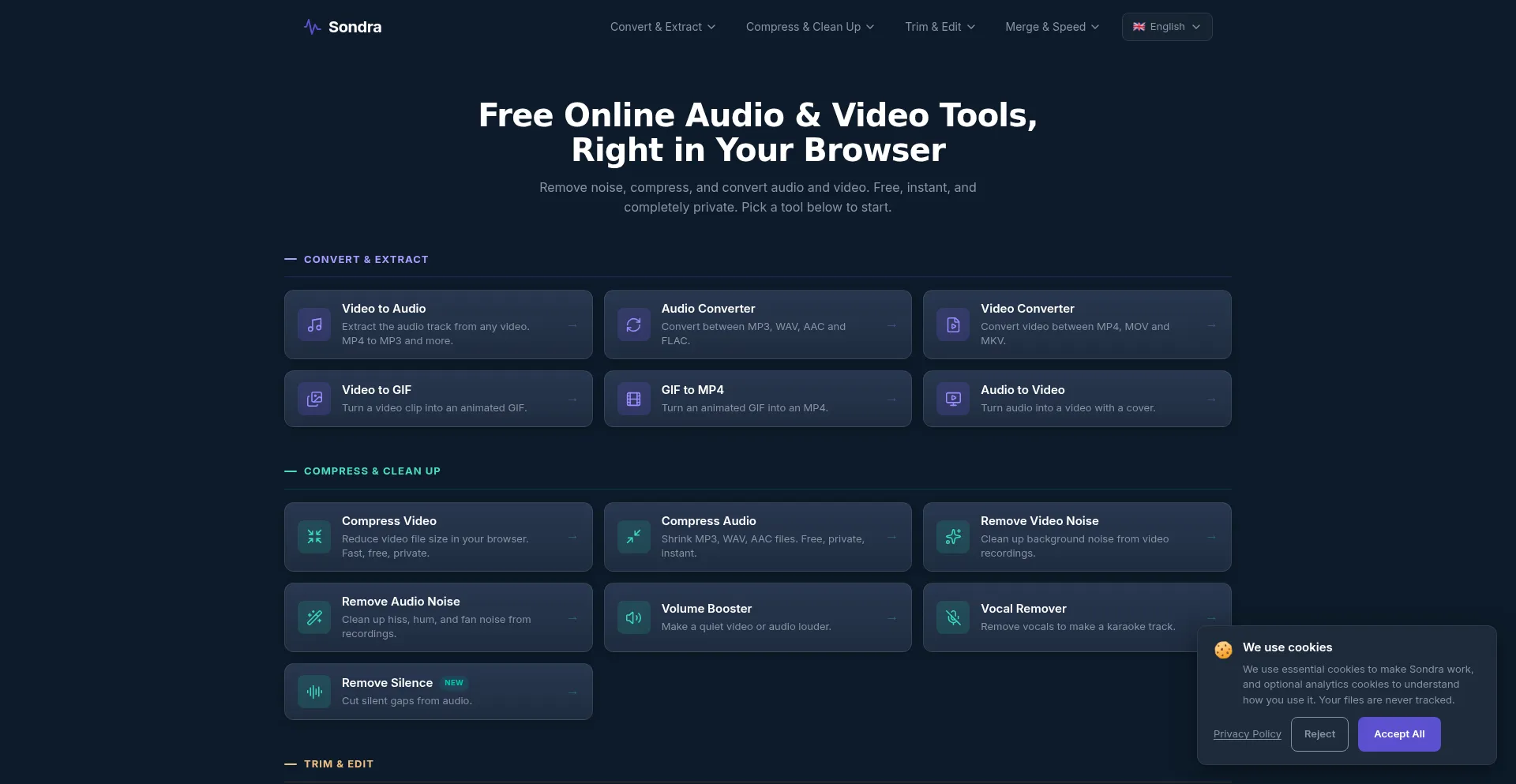1516x784 pixels.
Task: Open the Vocal Remover tool title
Action: (1023, 609)
